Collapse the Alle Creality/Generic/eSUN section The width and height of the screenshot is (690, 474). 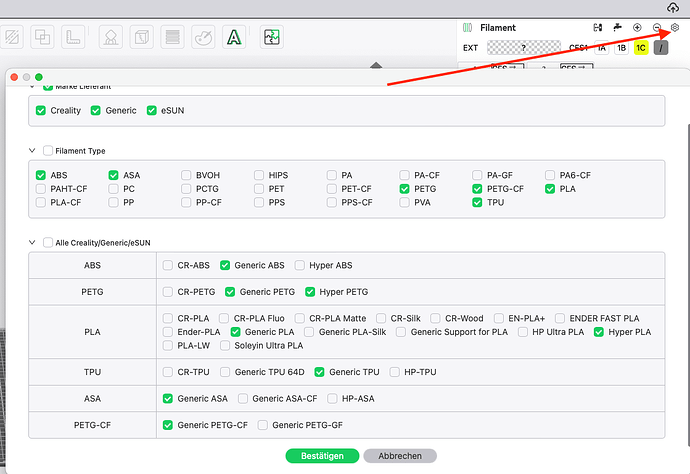tap(32, 243)
